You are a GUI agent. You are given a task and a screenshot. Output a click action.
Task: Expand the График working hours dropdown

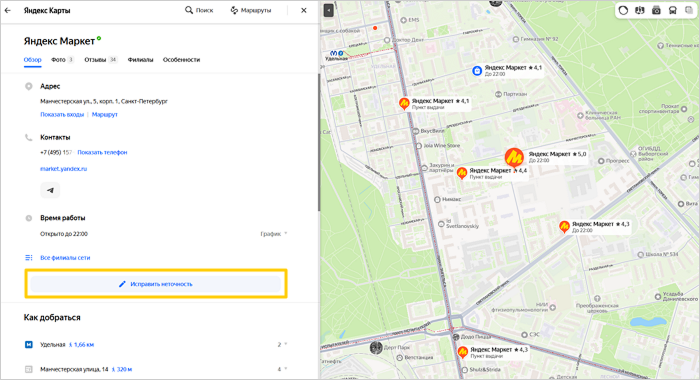(x=274, y=234)
